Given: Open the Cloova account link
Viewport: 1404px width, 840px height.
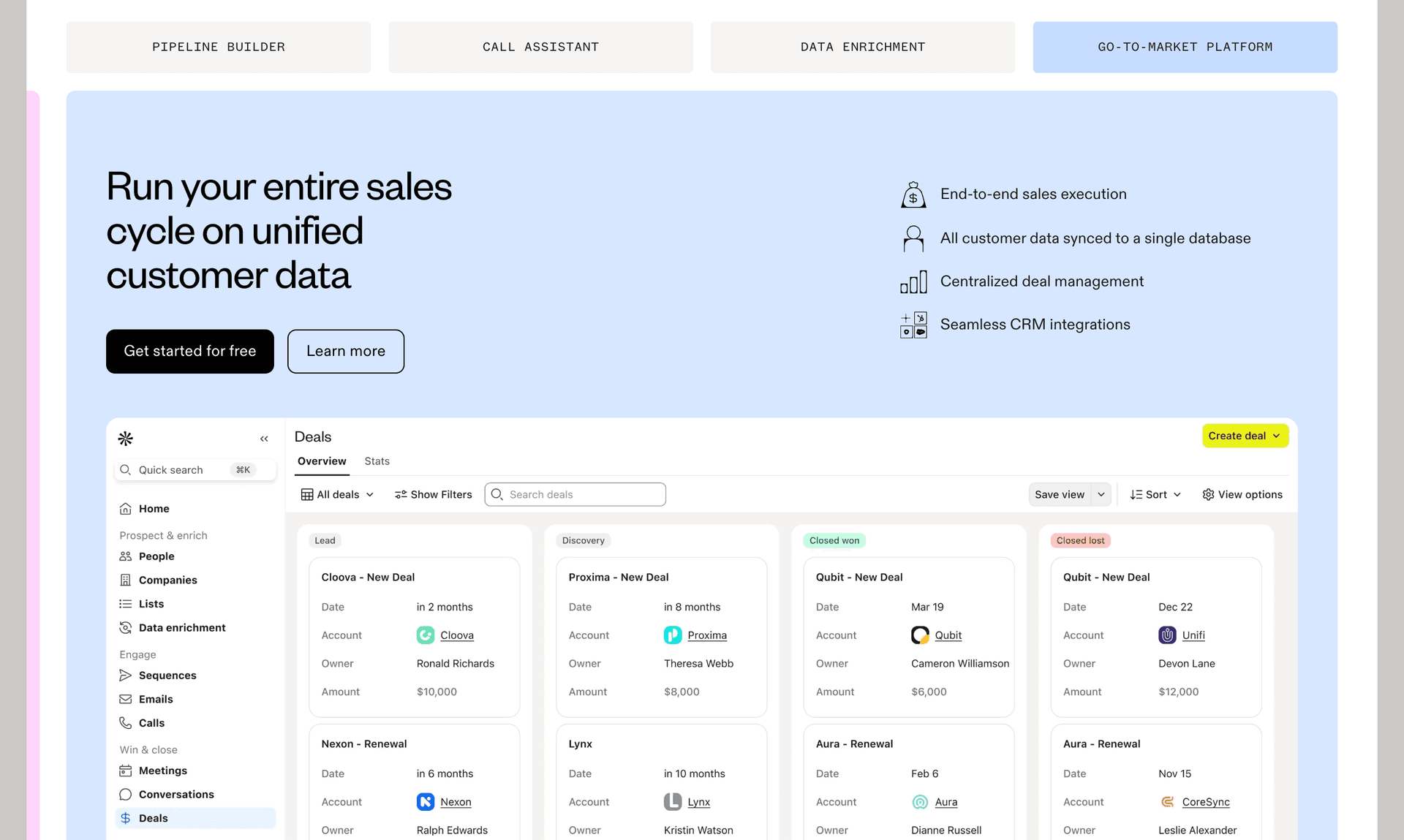Looking at the screenshot, I should pos(457,636).
